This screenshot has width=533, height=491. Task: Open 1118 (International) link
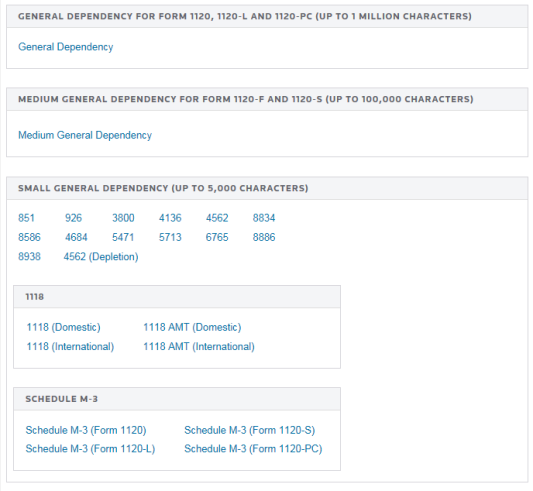click(70, 347)
